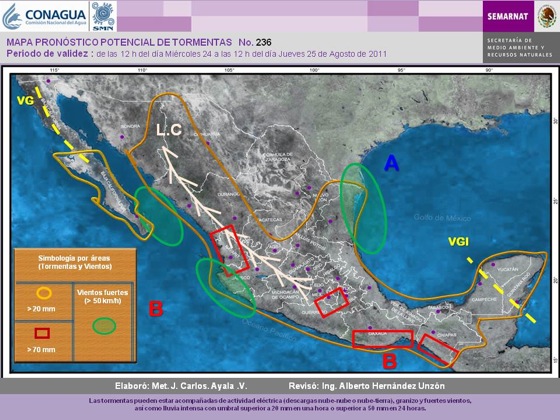Viewport: 560px width, 420px height.
Task: Click 'SECRETARÍA DE MEDIO AMBIENTE Y RECURSOS NATURALES'
Action: 520,48
